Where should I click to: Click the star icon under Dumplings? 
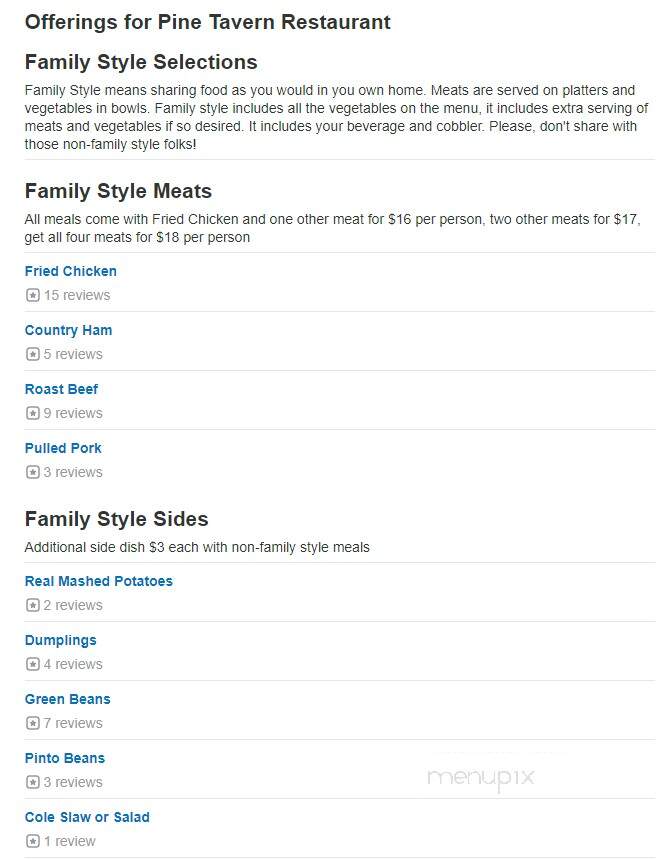point(33,664)
